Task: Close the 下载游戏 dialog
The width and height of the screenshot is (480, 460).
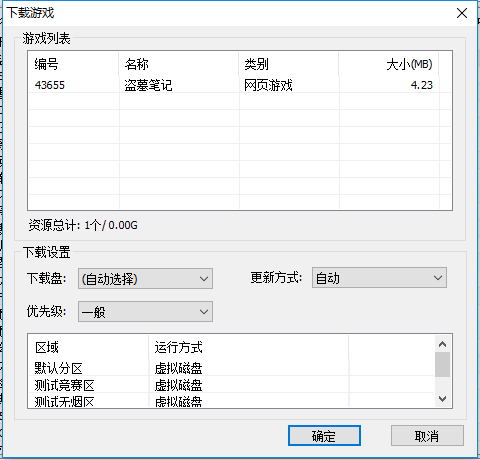Action: tap(462, 13)
